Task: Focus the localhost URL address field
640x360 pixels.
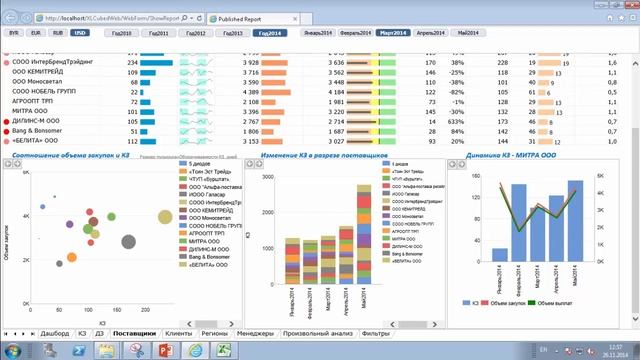Action: [112, 18]
